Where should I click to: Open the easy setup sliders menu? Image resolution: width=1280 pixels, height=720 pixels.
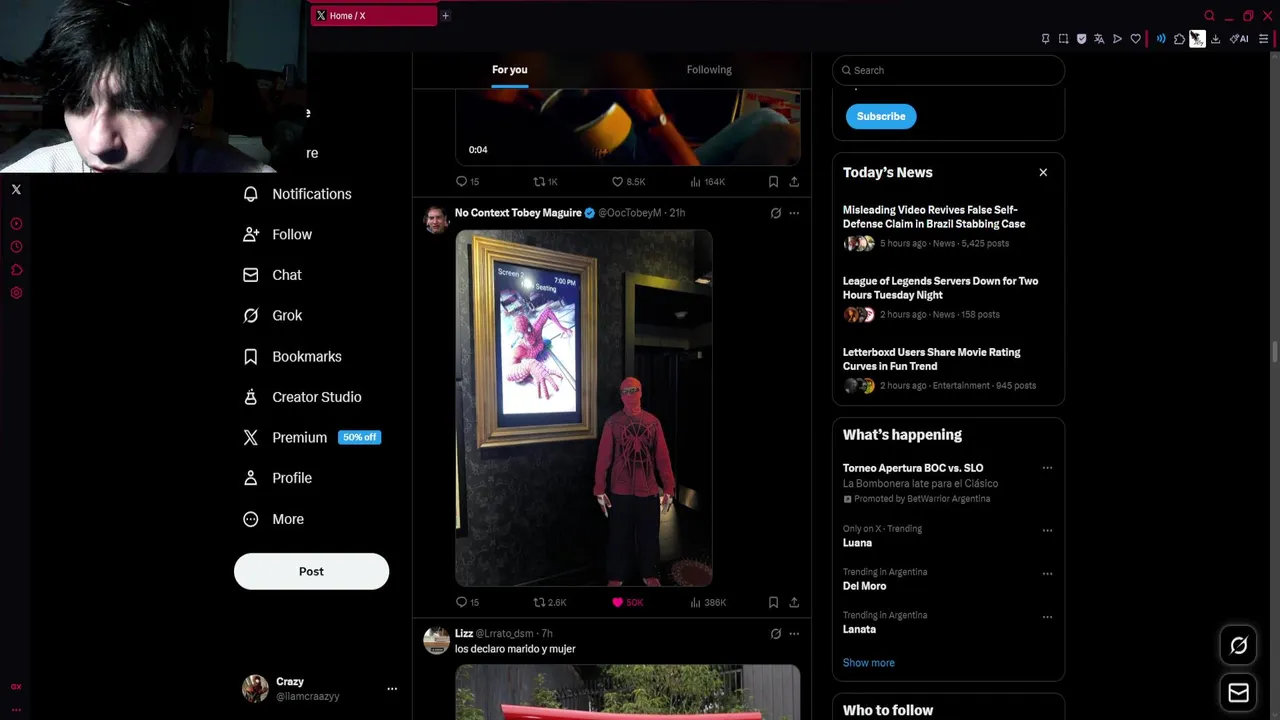coord(1264,39)
